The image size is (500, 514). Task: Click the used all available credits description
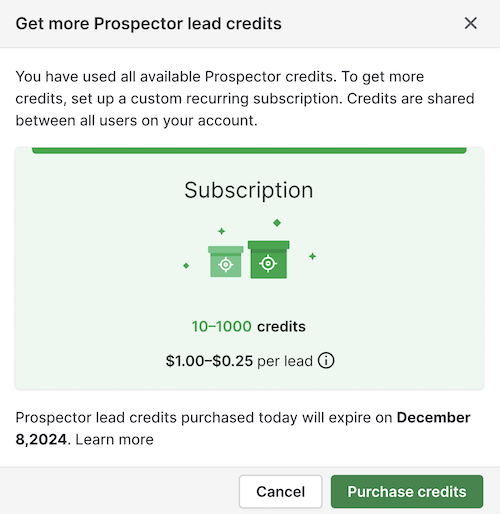(245, 99)
